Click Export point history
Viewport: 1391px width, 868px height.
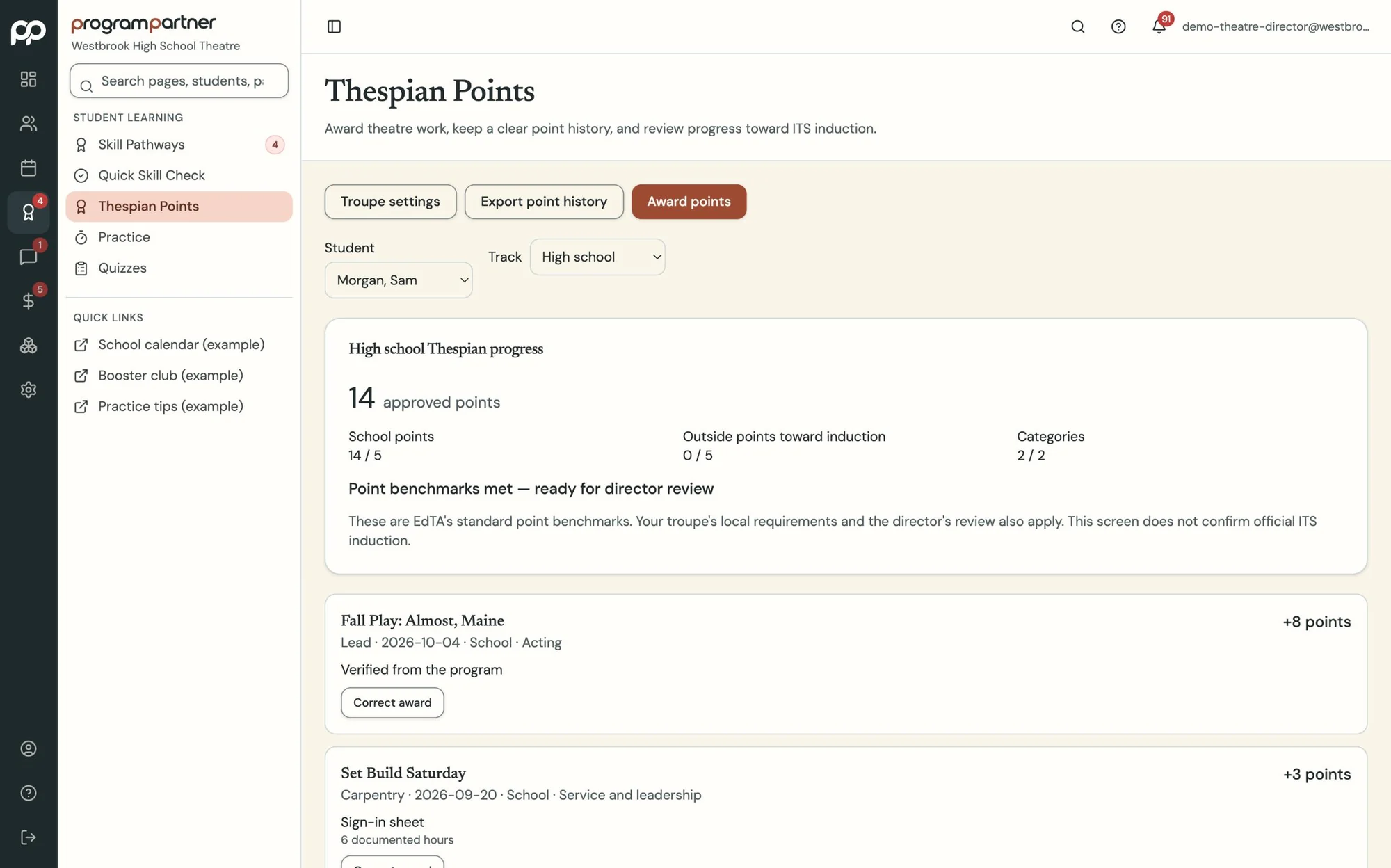(x=544, y=202)
